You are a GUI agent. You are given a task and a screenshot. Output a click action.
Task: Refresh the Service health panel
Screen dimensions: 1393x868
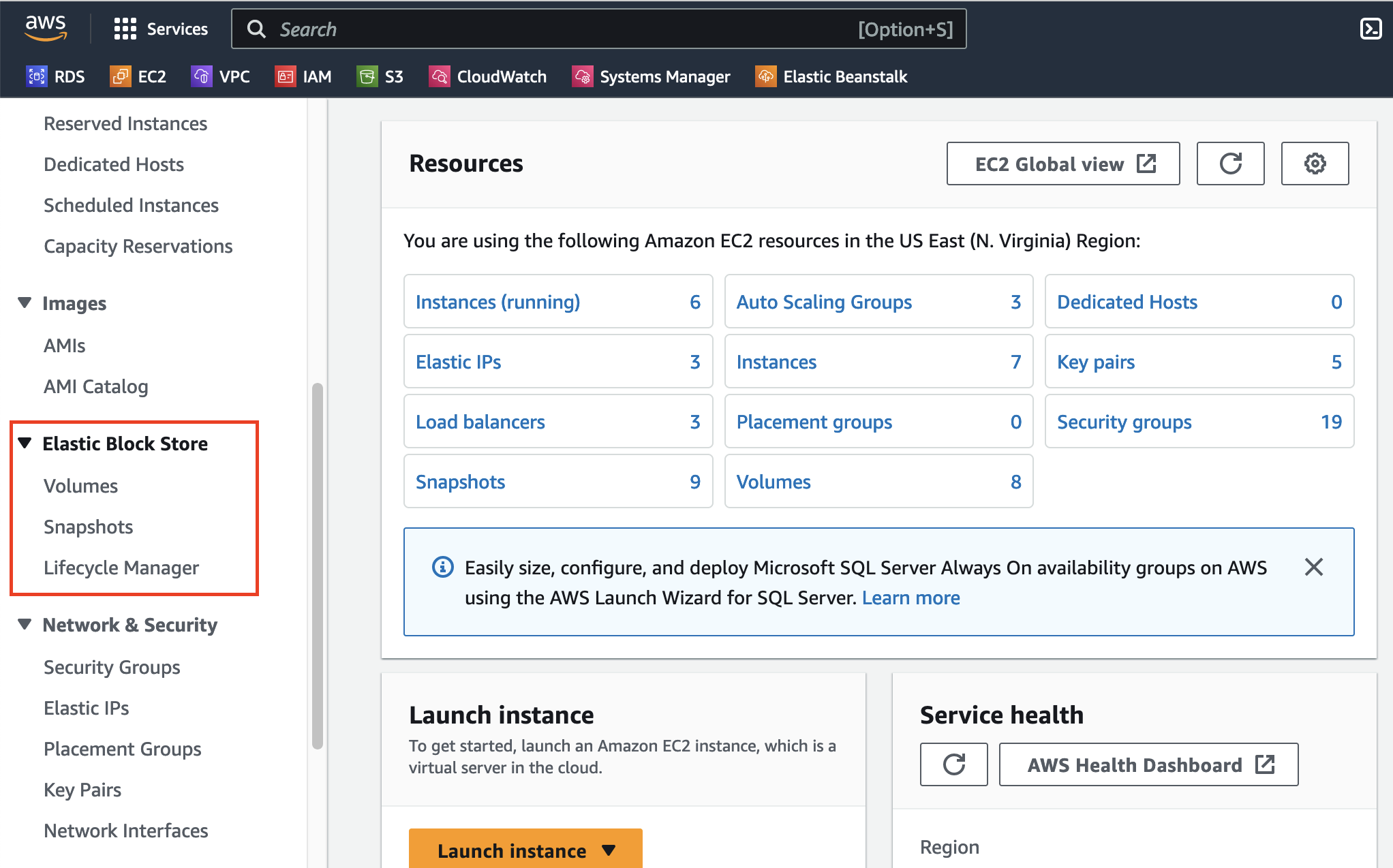[953, 764]
